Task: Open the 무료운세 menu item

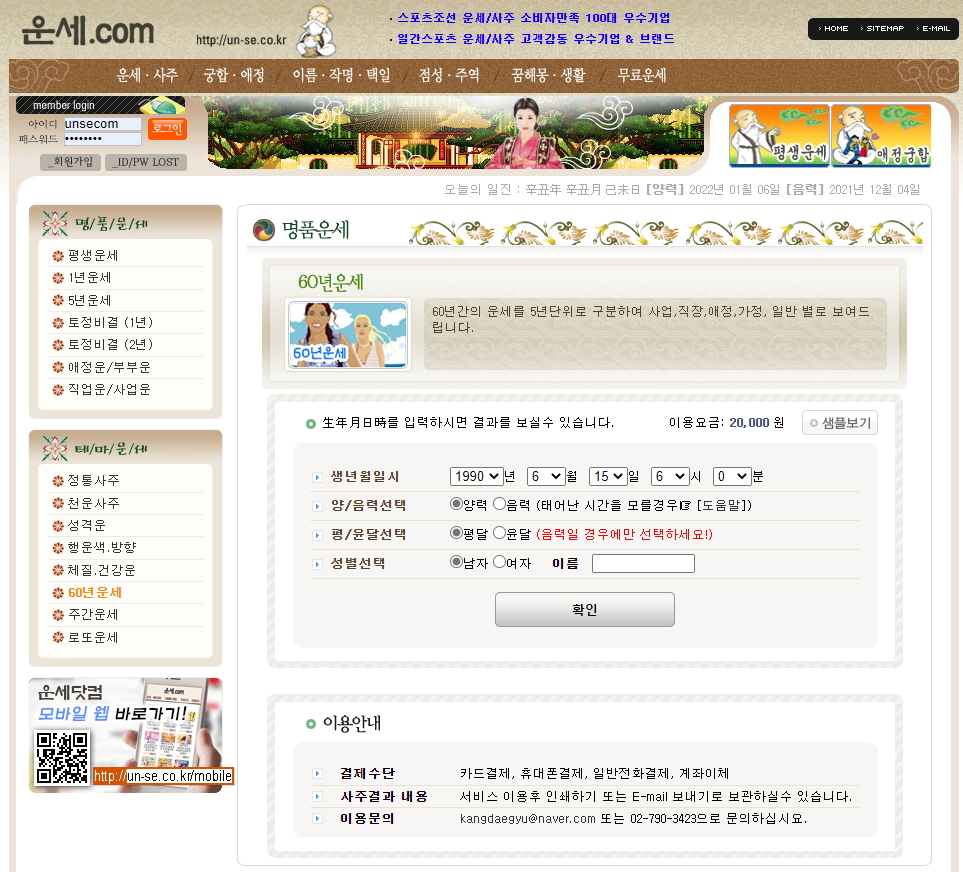Action: [641, 75]
